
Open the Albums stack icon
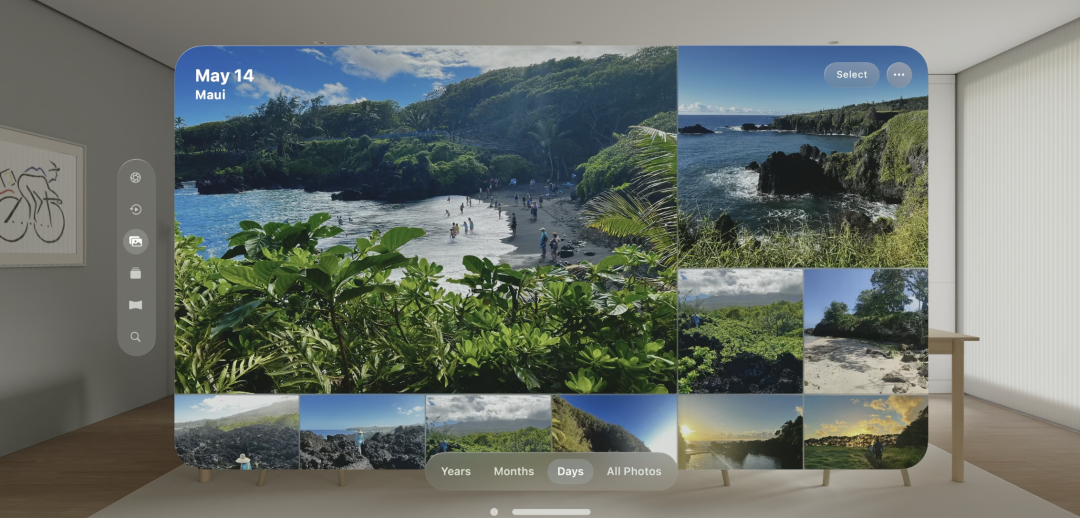coord(136,273)
